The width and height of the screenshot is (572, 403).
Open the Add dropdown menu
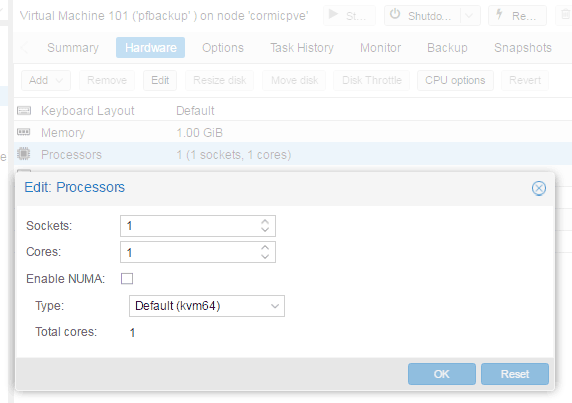tap(46, 80)
